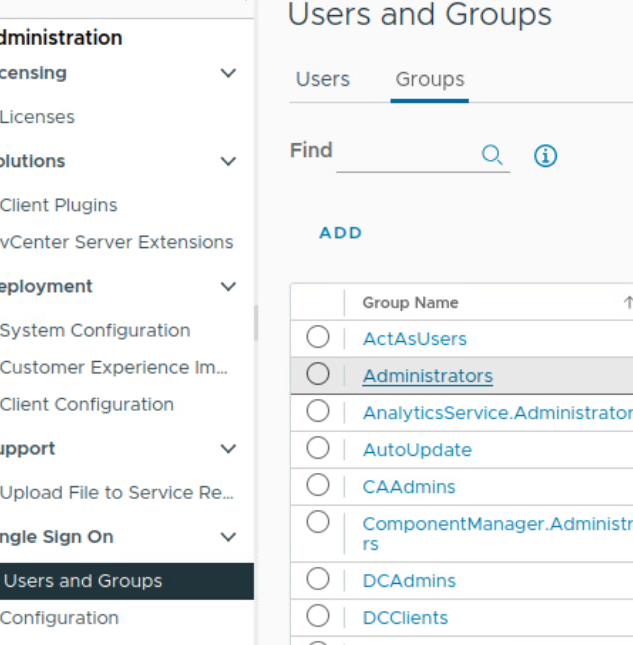
Task: Open Client Plugins in sidebar
Action: [58, 205]
